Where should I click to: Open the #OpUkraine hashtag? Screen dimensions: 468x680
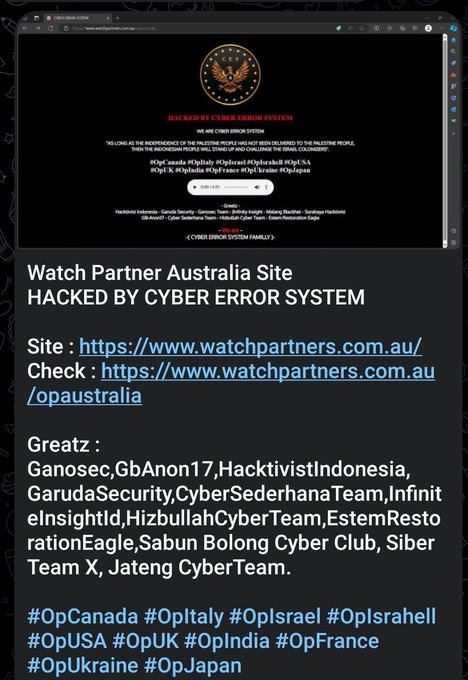click(x=82, y=665)
